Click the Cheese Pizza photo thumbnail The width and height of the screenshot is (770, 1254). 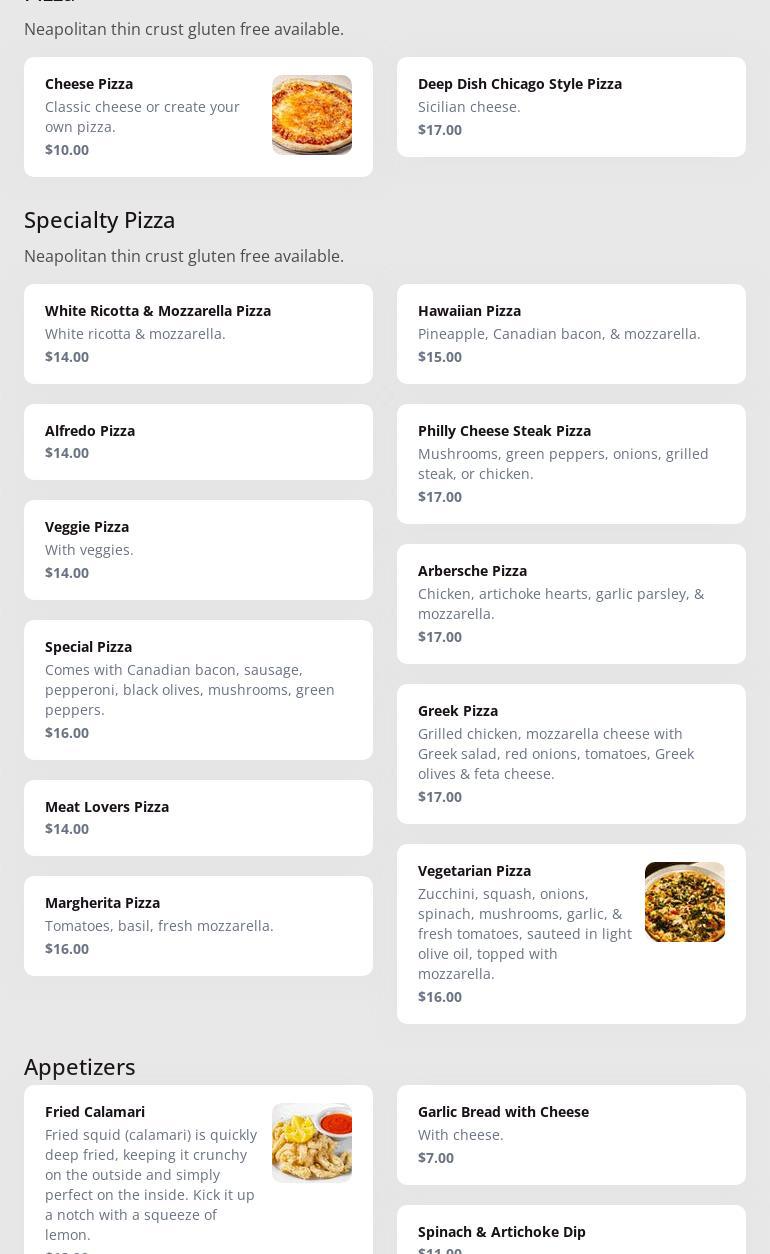[311, 115]
